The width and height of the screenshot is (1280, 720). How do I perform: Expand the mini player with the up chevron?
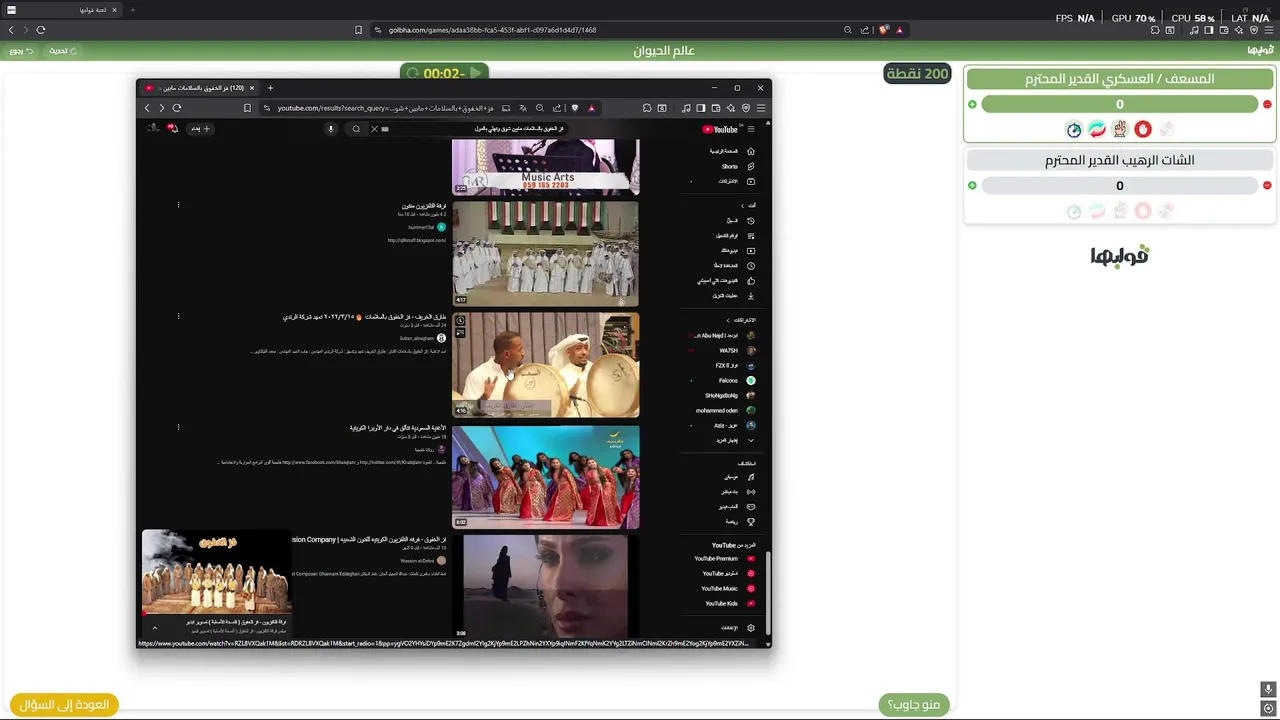pyautogui.click(x=154, y=628)
